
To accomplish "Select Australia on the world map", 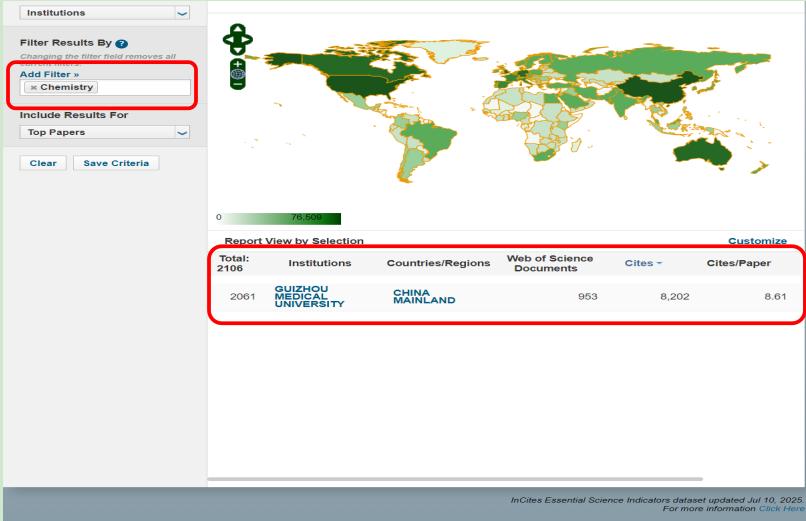I will tap(703, 152).
